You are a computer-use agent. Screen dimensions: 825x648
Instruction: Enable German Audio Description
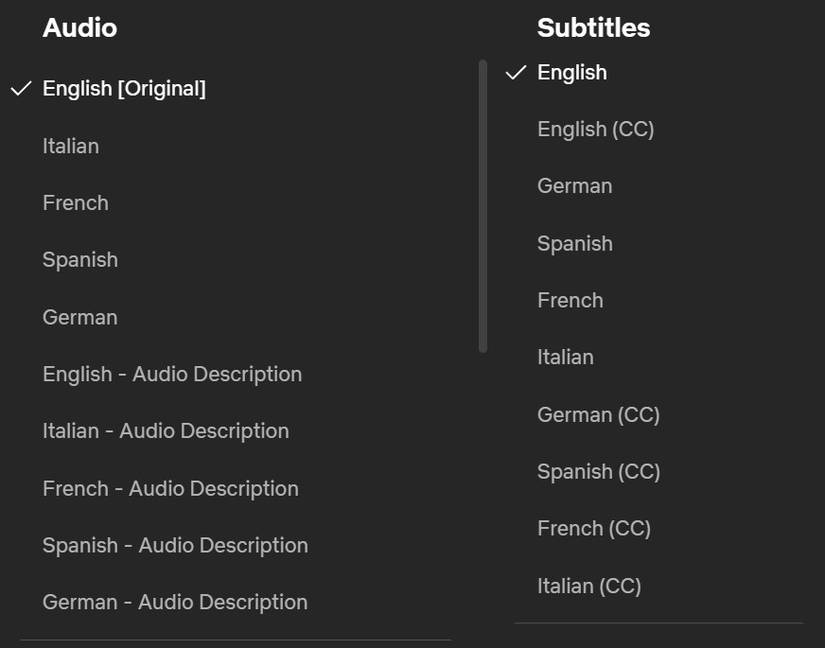pyautogui.click(x=174, y=602)
